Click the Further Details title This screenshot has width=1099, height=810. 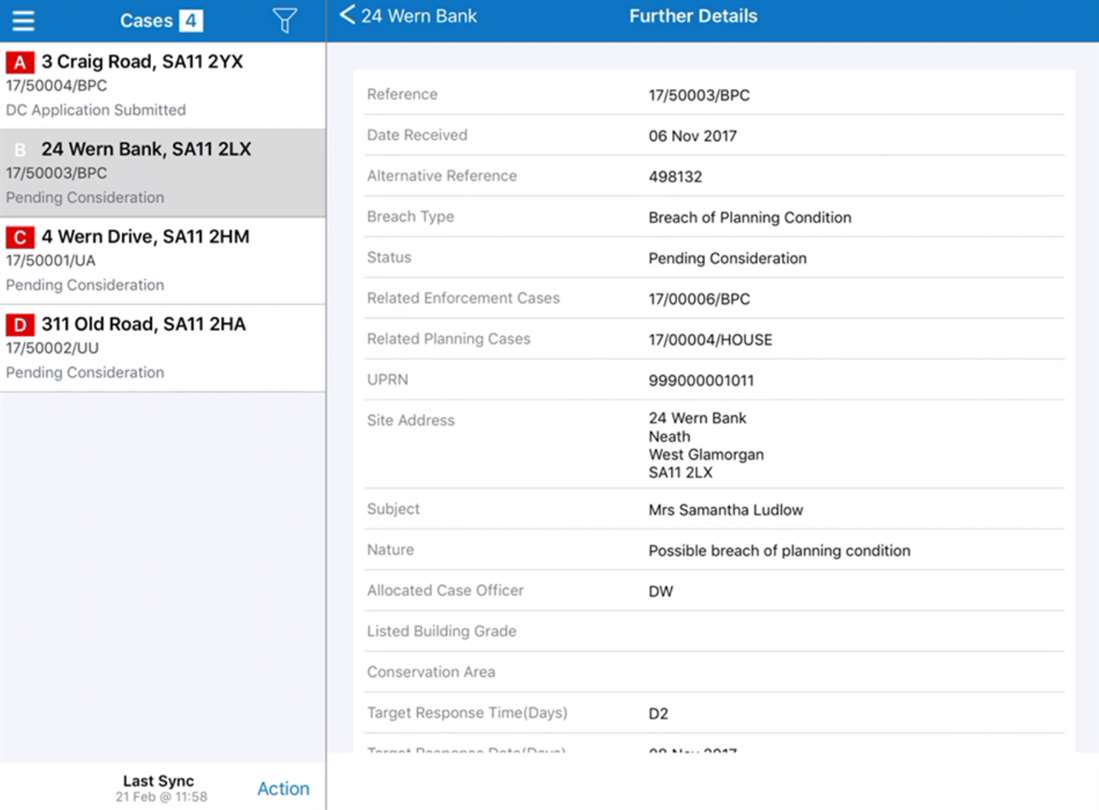click(693, 16)
